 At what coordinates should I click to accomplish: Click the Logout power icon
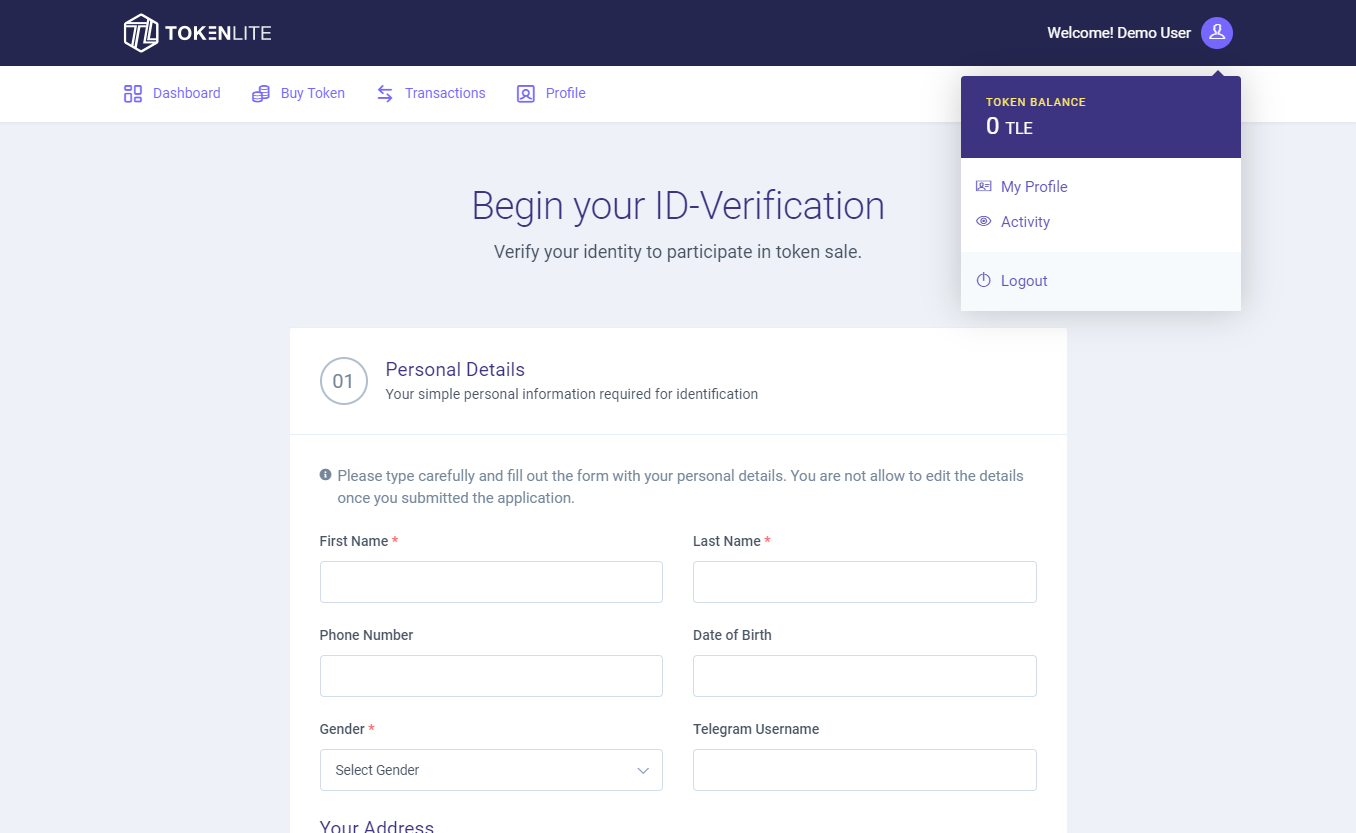983,281
